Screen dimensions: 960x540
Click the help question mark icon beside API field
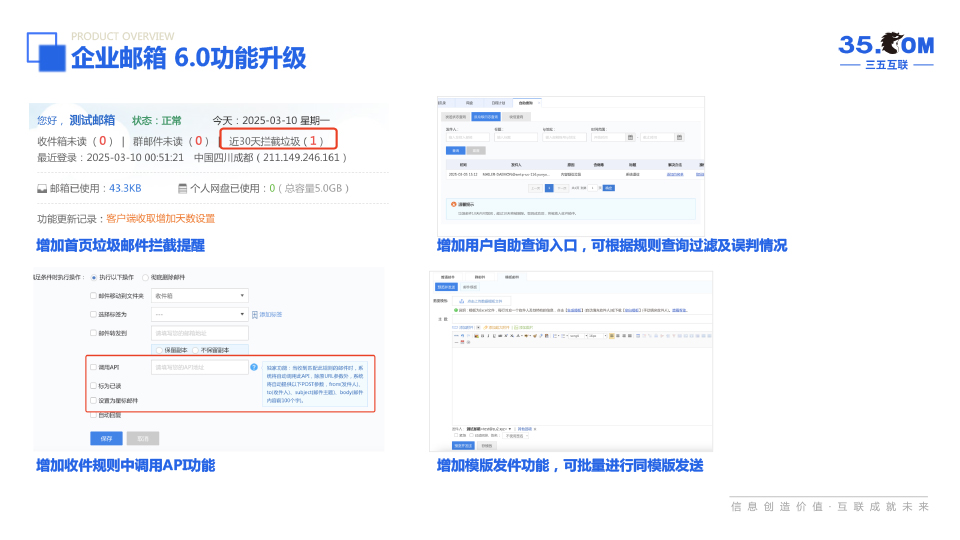click(x=254, y=368)
